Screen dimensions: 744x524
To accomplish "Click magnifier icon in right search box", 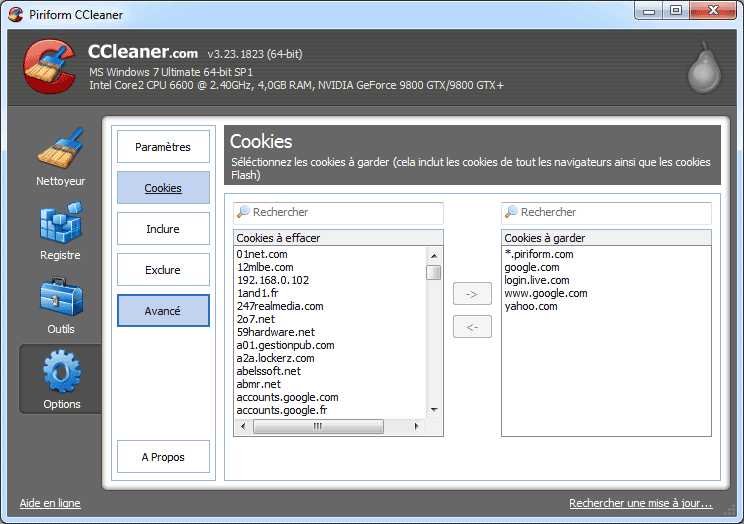I will pyautogui.click(x=511, y=212).
